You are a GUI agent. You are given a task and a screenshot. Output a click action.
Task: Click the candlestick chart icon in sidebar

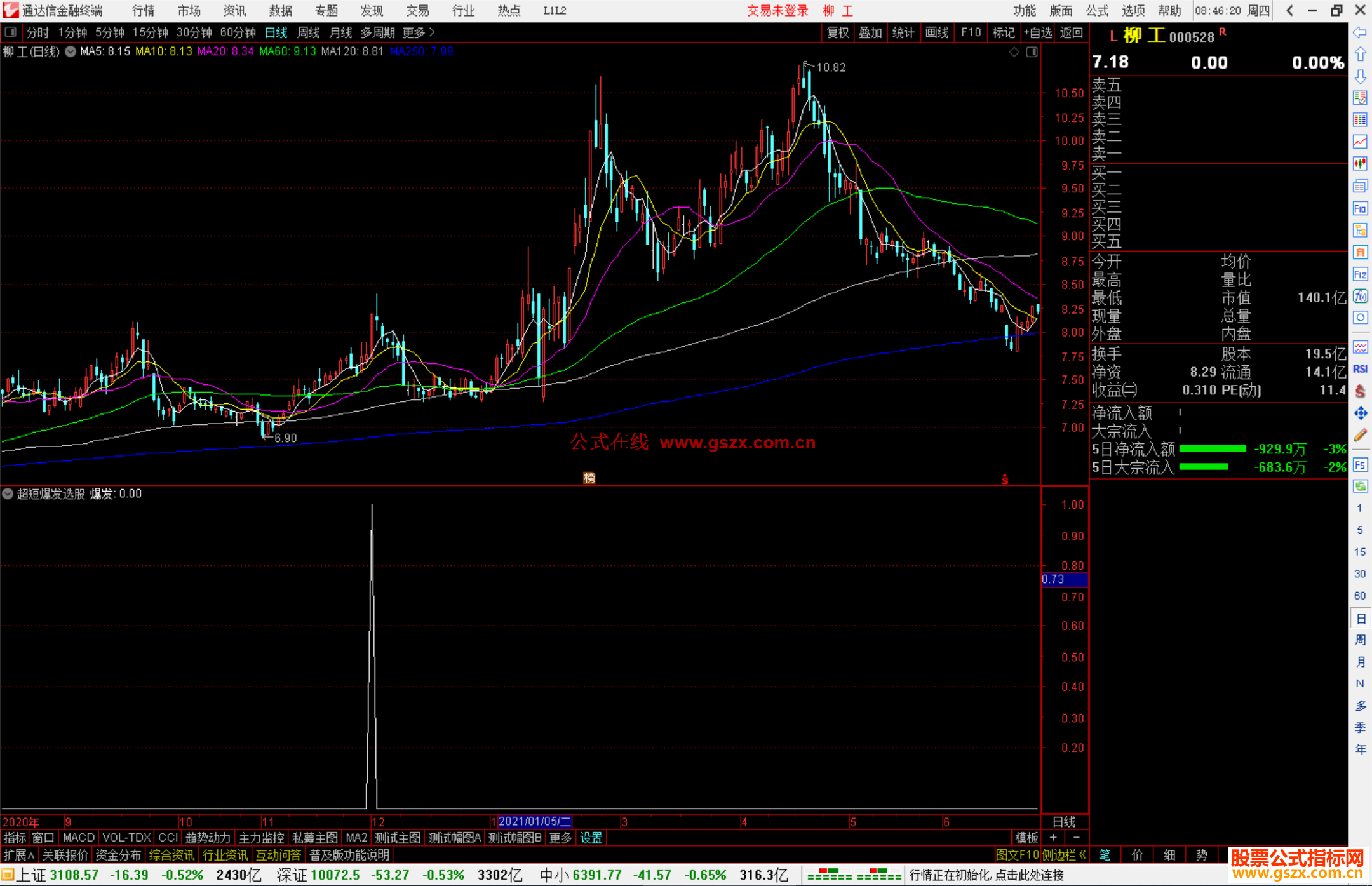[x=1359, y=164]
